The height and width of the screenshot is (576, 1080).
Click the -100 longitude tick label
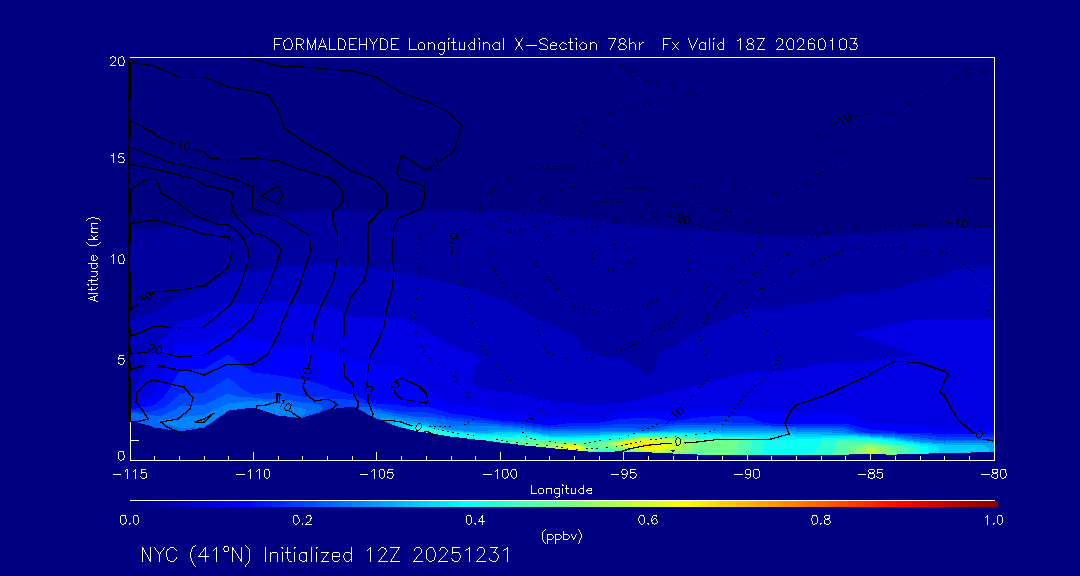point(499,475)
